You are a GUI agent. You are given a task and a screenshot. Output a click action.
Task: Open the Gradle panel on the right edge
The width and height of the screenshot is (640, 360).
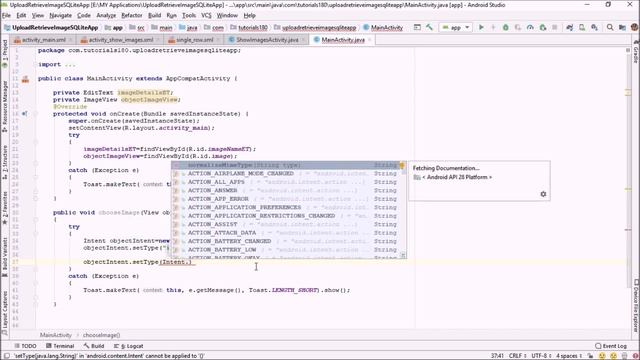point(636,52)
